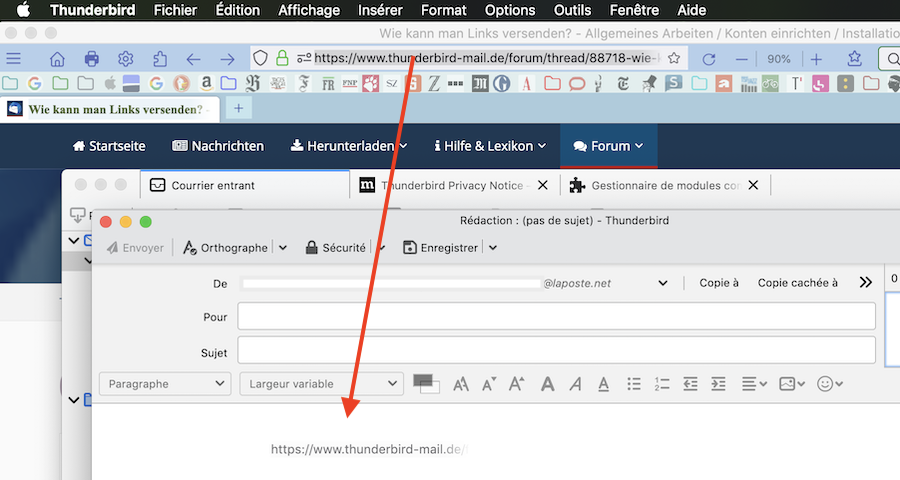
Task: Bookmark this page with the star
Action: (674, 58)
